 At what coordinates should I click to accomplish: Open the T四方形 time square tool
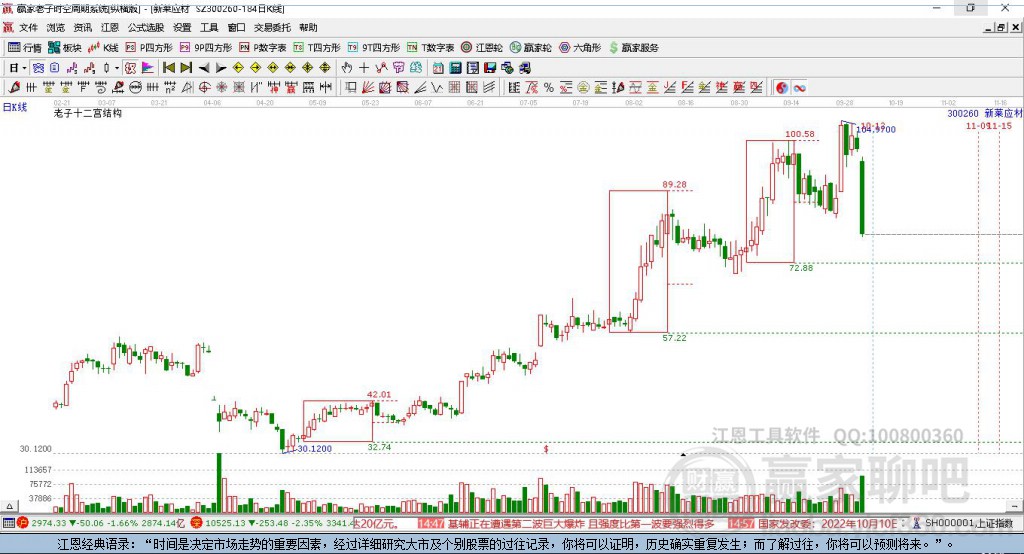(317, 48)
